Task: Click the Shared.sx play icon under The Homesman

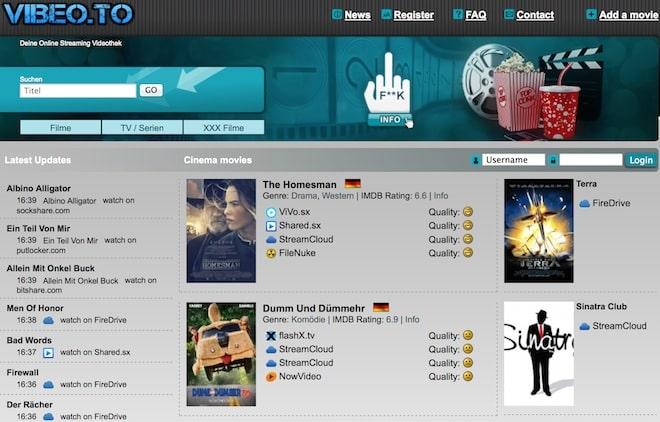Action: 270,226
